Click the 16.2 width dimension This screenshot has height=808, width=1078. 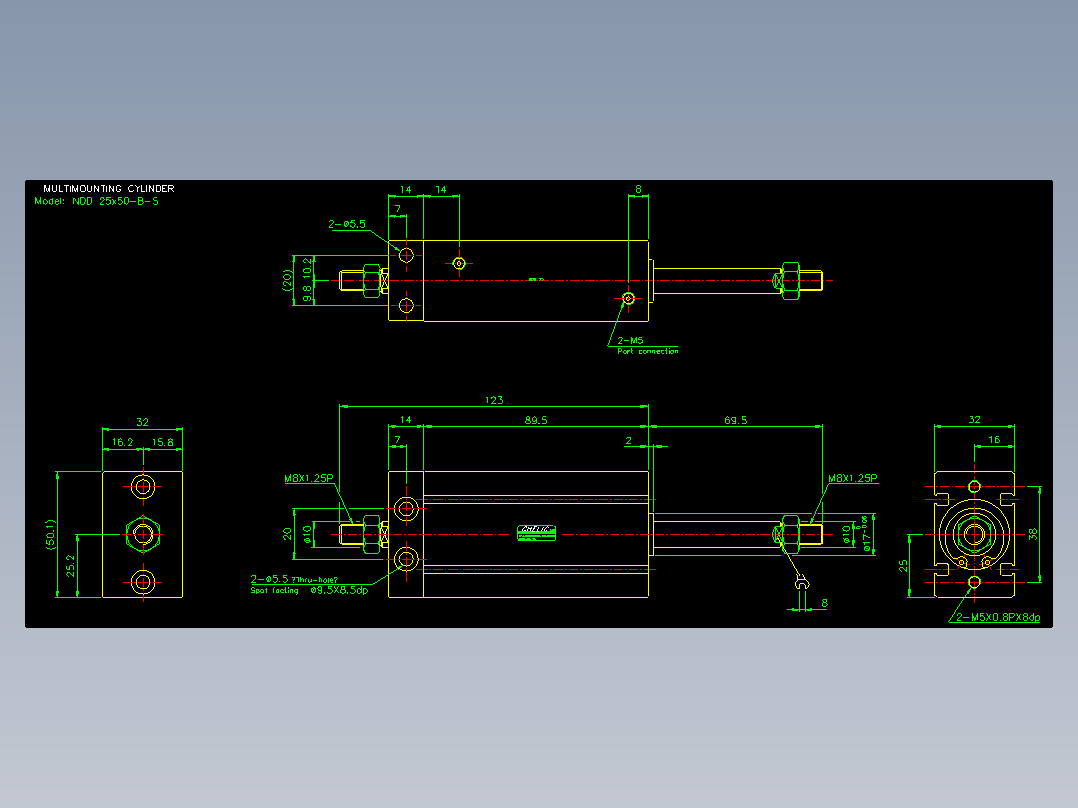click(x=122, y=442)
